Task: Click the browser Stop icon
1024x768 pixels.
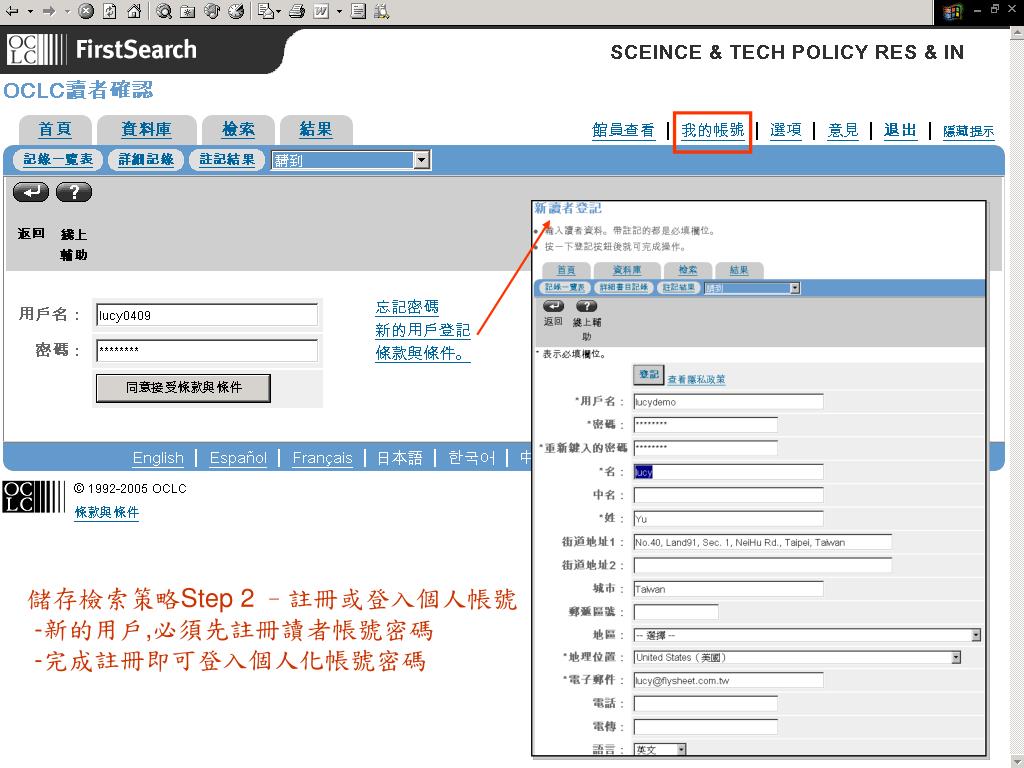Action: (x=86, y=10)
